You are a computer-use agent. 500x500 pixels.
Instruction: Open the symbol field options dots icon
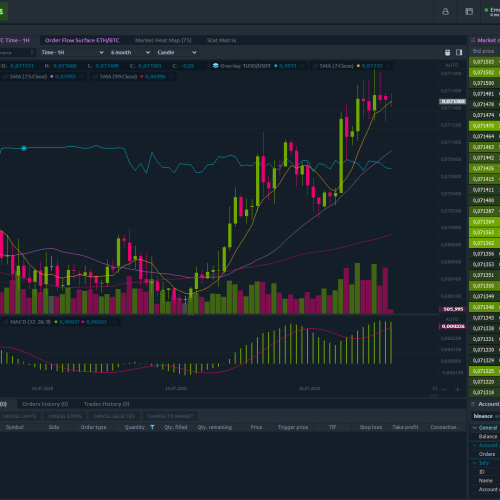pyautogui.click(x=32, y=52)
